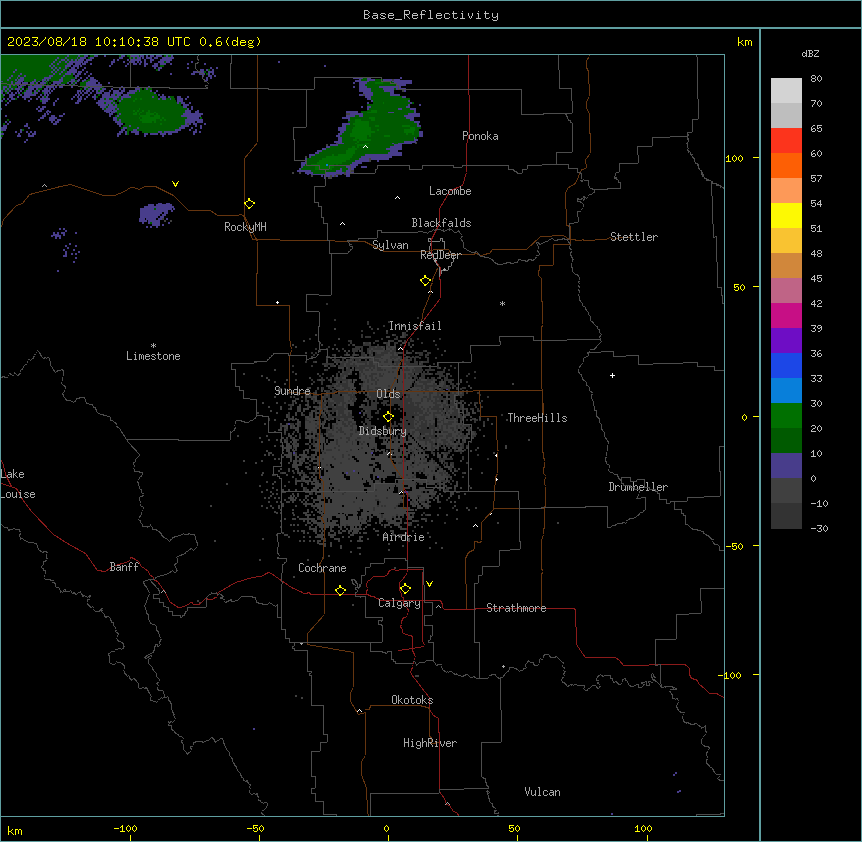
Task: Click the km unit label at top right
Action: [x=744, y=42]
